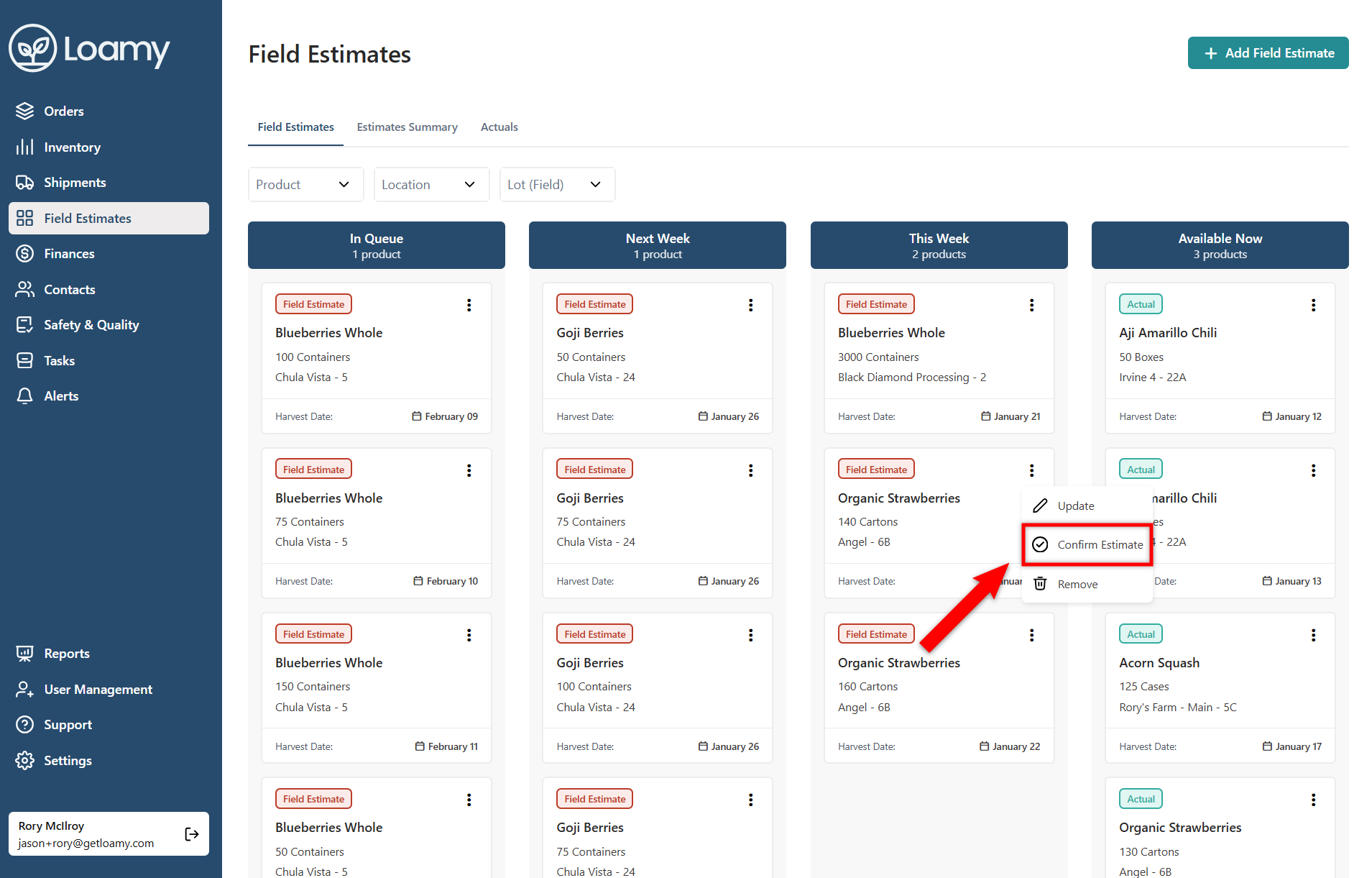The image size is (1372, 878).
Task: Click the In Queue column header
Action: click(x=376, y=245)
